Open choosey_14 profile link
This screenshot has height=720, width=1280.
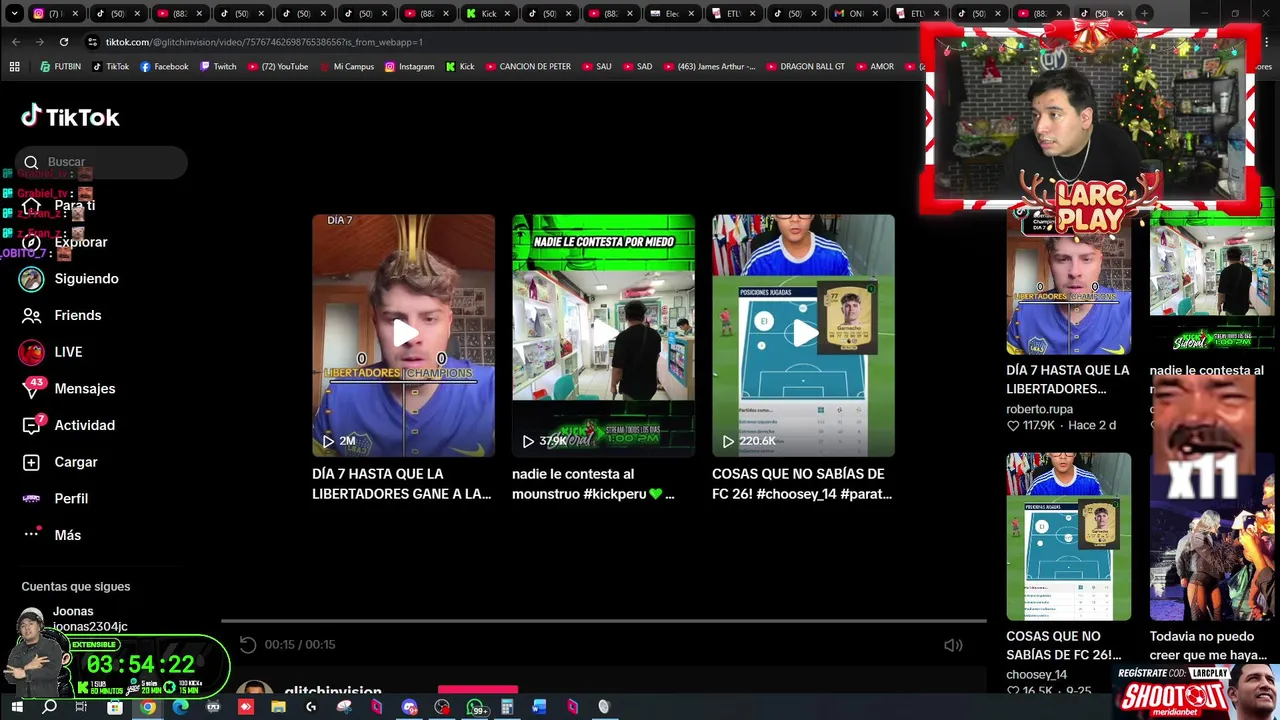1036,675
